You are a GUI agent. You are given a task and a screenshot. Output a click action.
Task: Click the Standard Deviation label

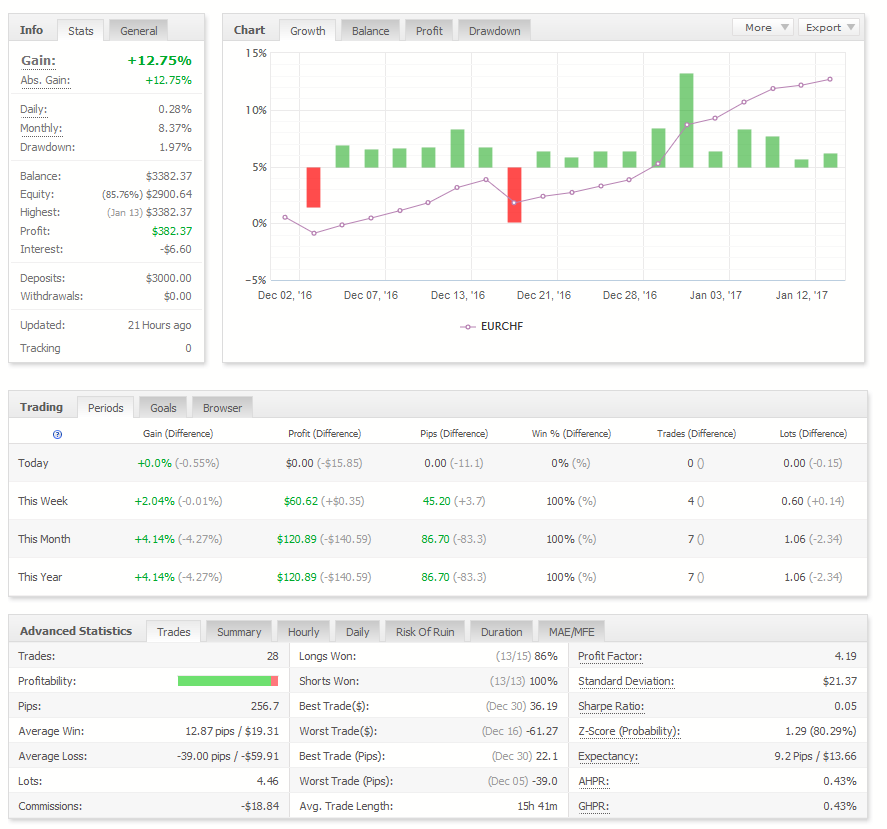(x=626, y=681)
